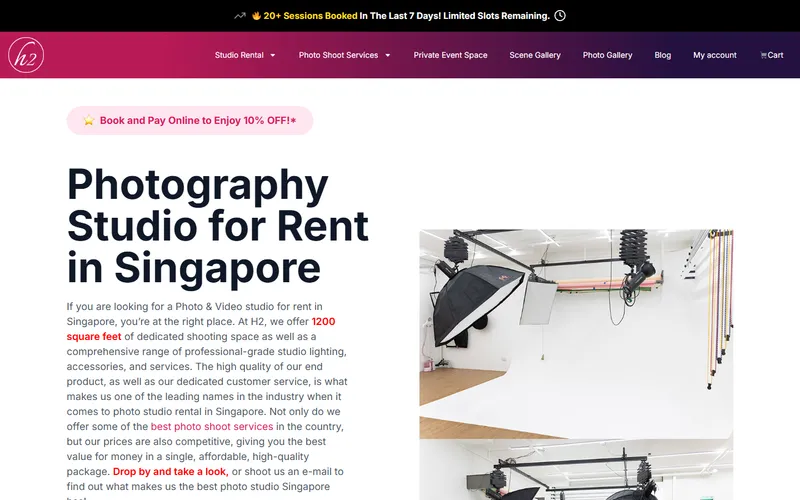The height and width of the screenshot is (500, 800).
Task: Expand the Photo Shoot Services dropdown arrow
Action: 387,55
